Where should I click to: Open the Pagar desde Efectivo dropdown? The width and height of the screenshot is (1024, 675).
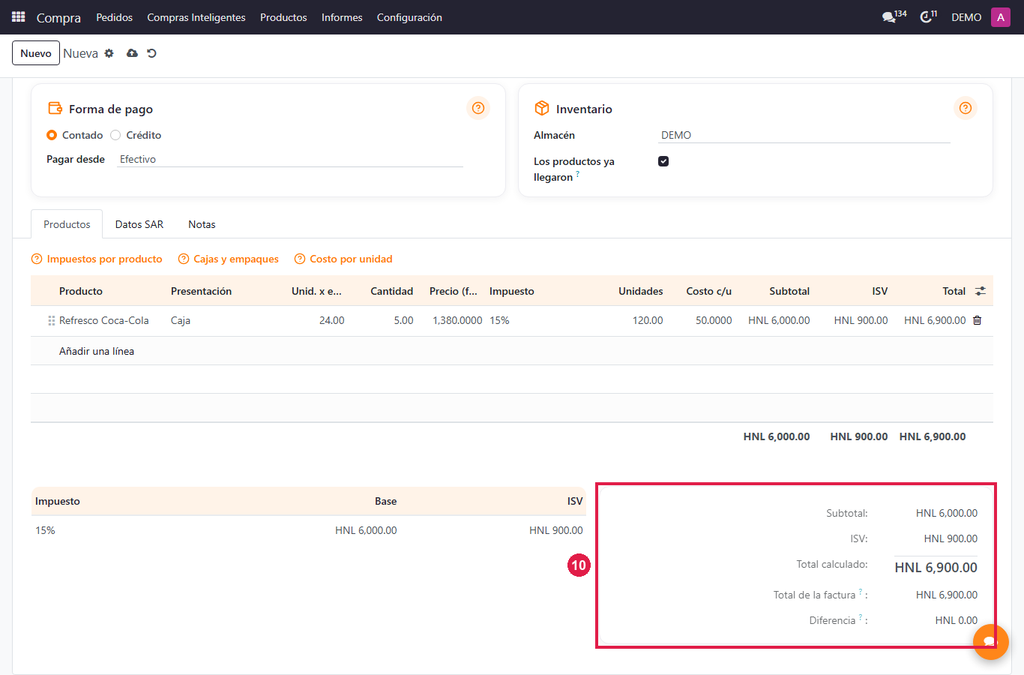(290, 159)
